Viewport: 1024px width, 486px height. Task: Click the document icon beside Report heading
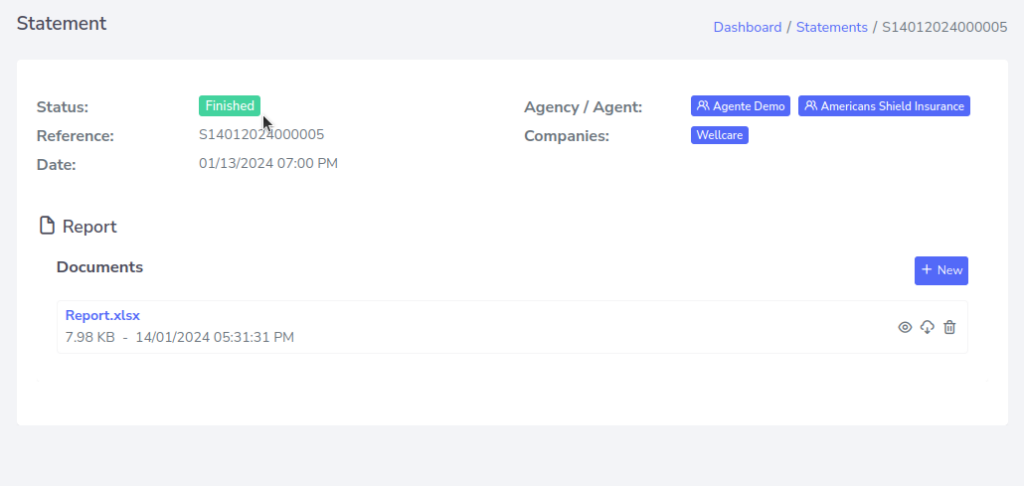pos(46,226)
